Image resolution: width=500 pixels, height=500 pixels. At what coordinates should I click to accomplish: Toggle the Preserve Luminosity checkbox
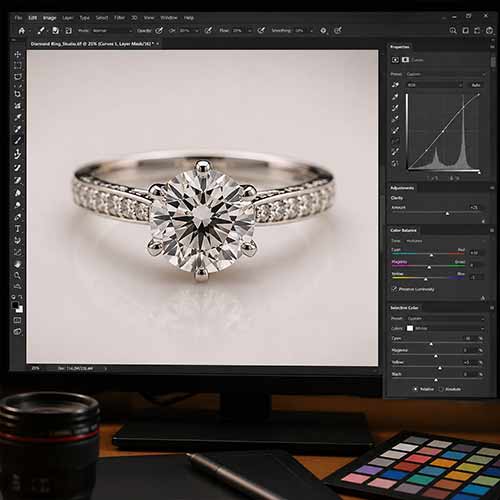pos(395,289)
